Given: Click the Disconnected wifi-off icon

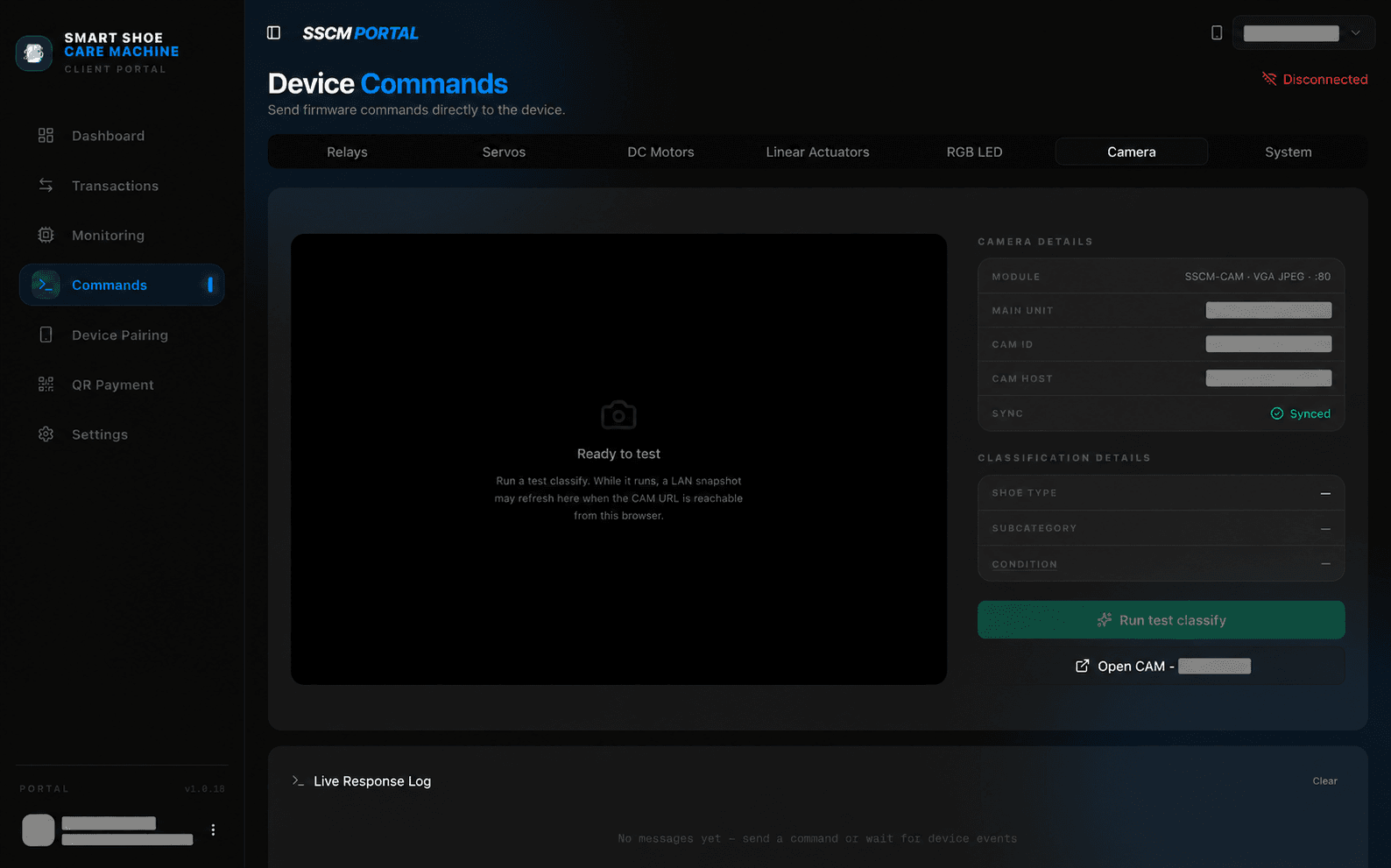Looking at the screenshot, I should click(1269, 79).
